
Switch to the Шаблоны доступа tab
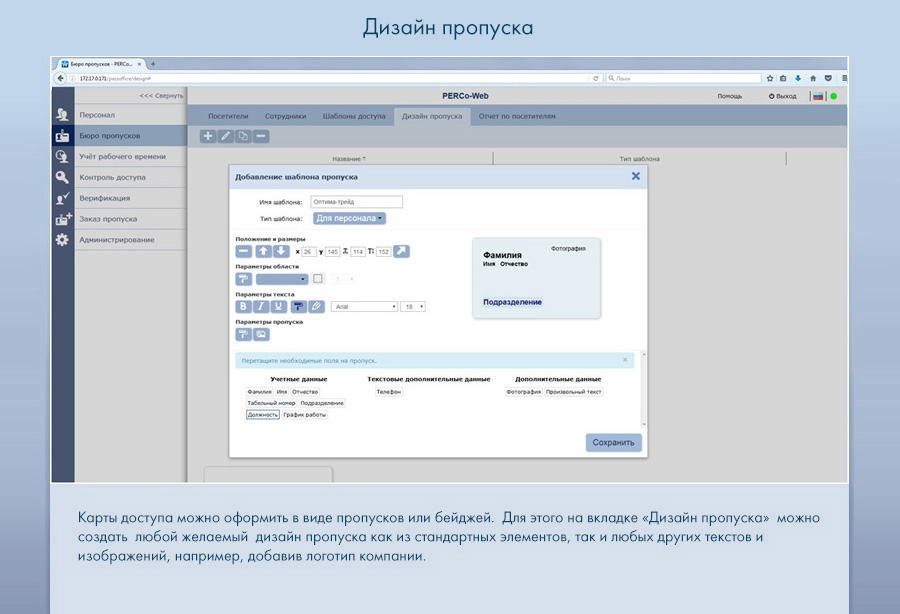[x=353, y=116]
